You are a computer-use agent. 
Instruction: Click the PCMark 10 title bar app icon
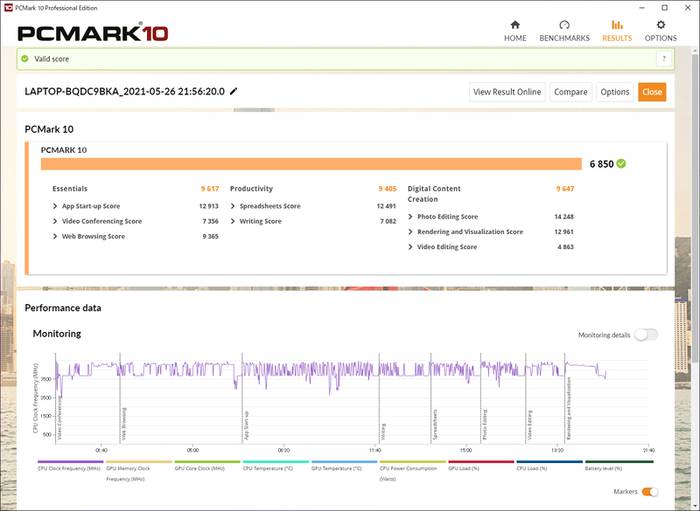click(x=8, y=8)
